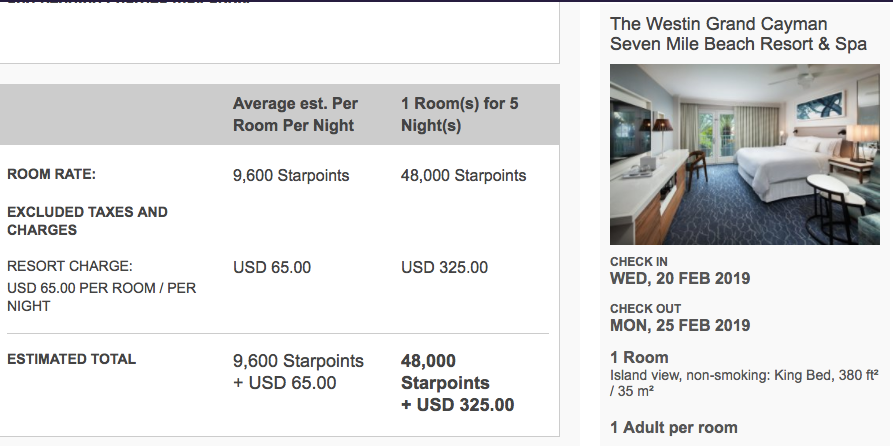Viewport: 893px width, 446px height.
Task: Click the EXCLUDED TAXES AND CHARGES heading
Action: pyautogui.click(x=87, y=221)
